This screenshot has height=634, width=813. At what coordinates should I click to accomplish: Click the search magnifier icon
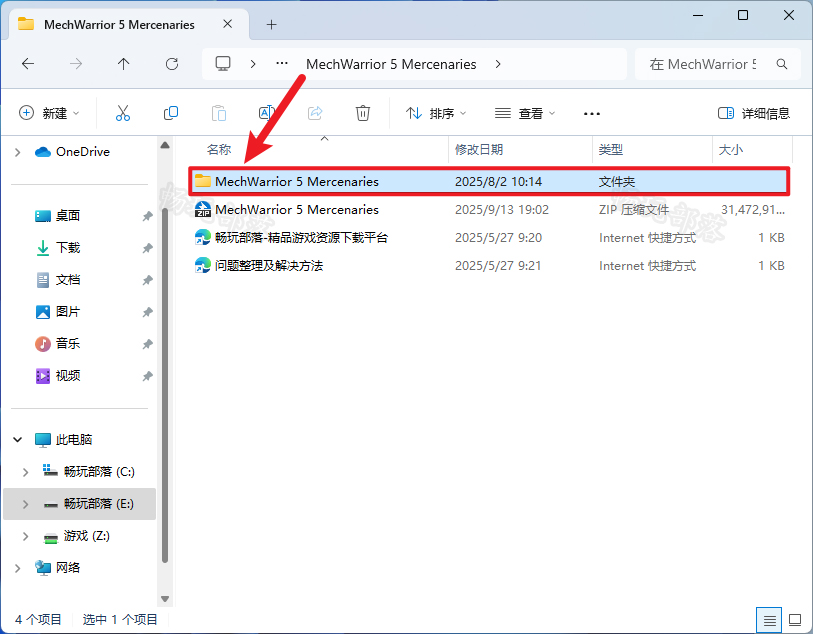point(782,64)
